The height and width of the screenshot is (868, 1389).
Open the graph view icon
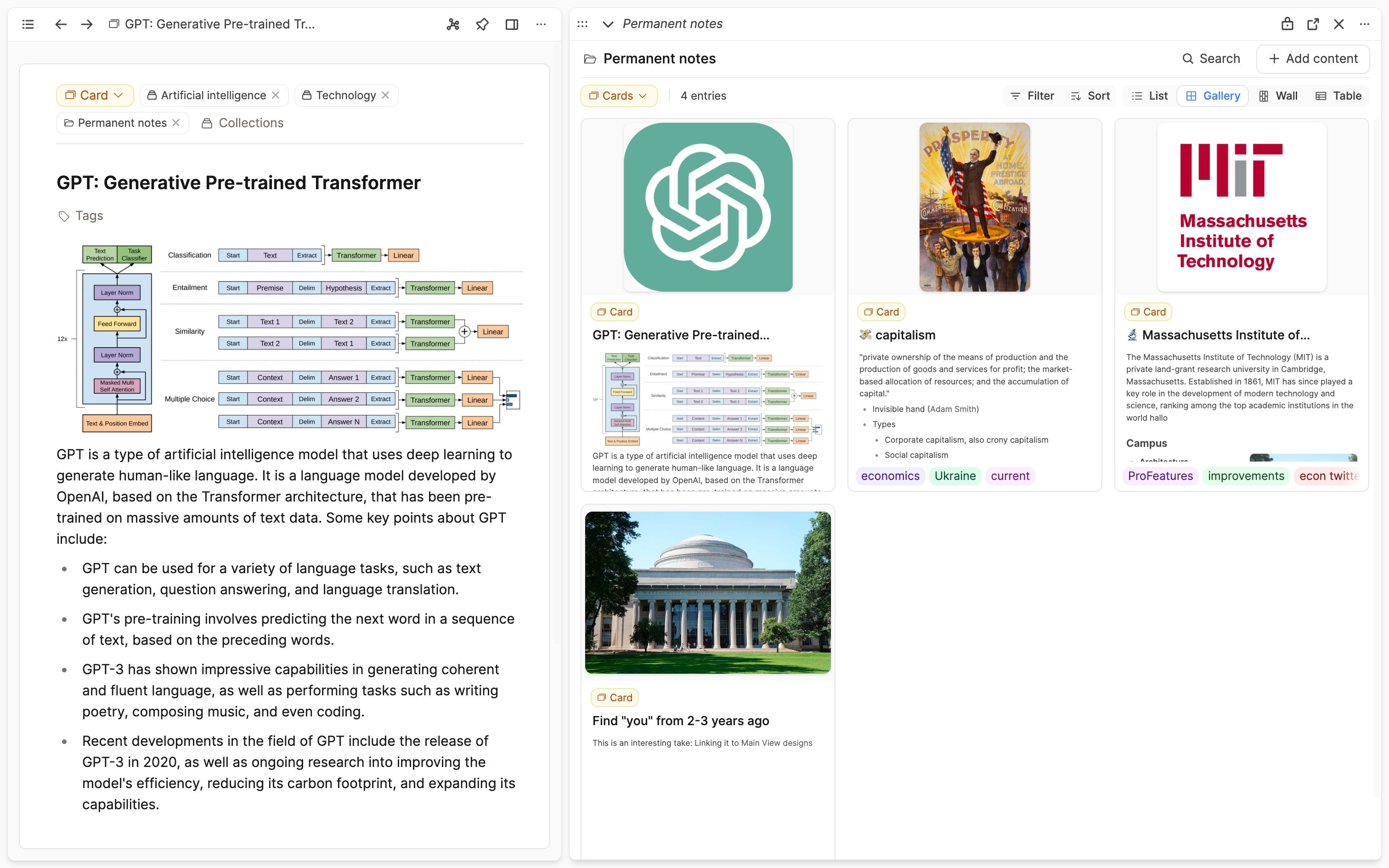coord(453,24)
